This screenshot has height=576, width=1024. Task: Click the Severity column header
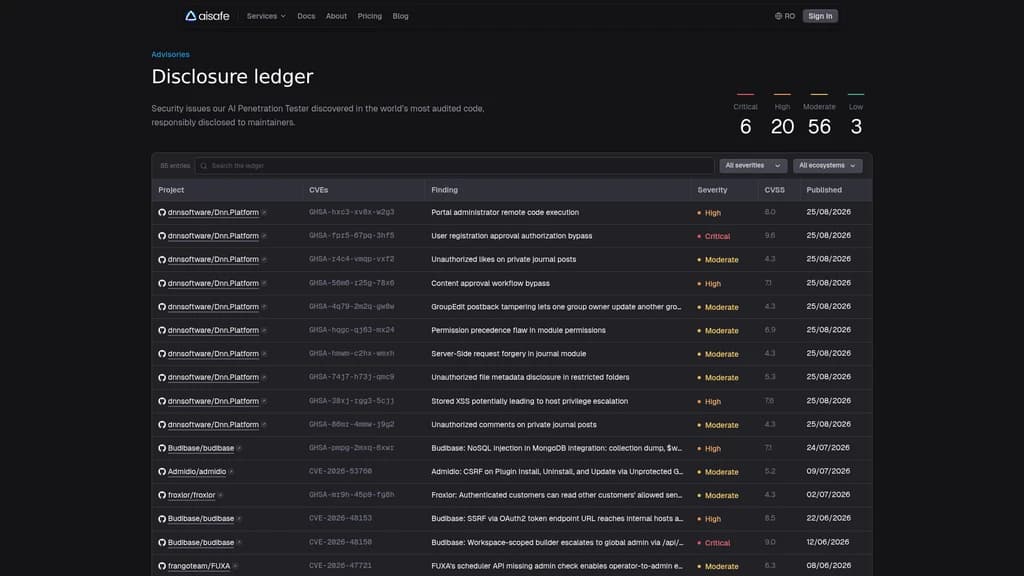[712, 190]
